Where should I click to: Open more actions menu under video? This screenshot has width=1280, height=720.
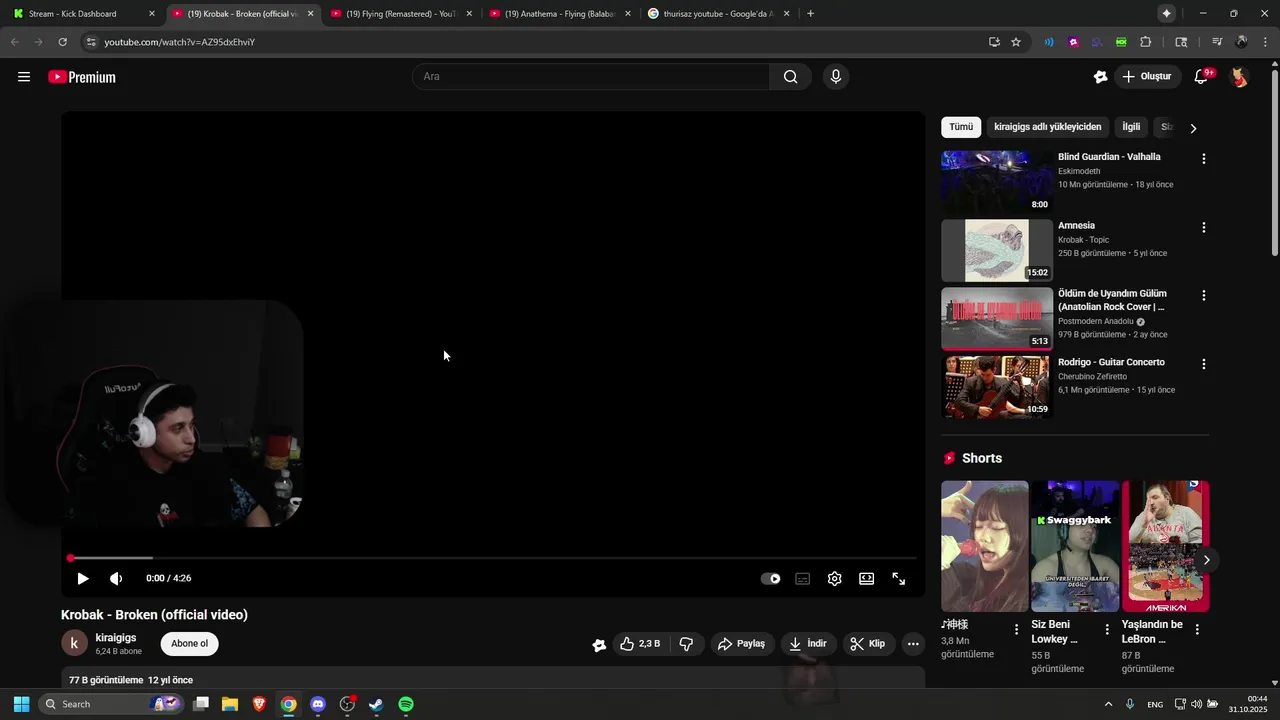coord(913,644)
